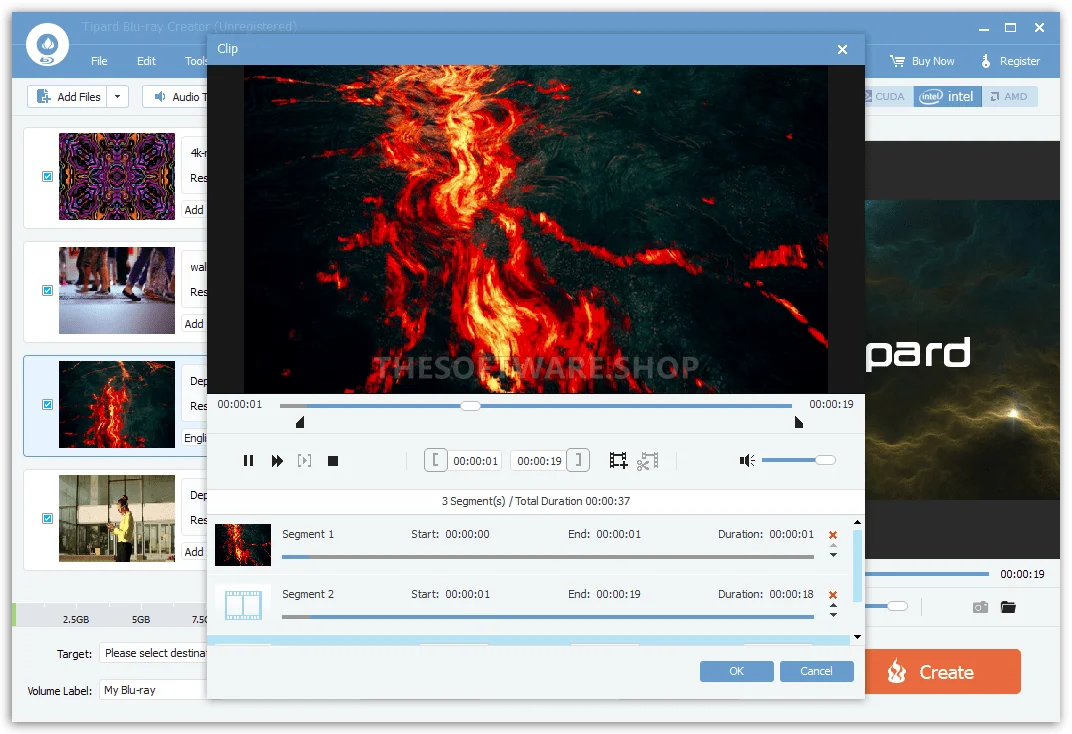Move Segment 2 down with arrow
The width and height of the screenshot is (1072, 734).
(833, 615)
